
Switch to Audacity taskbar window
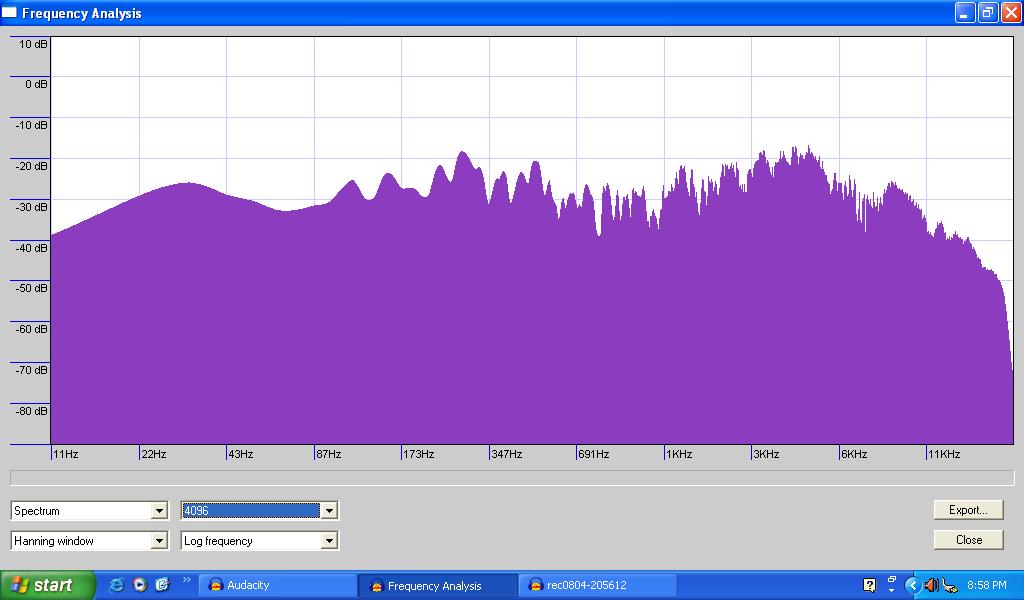276,585
